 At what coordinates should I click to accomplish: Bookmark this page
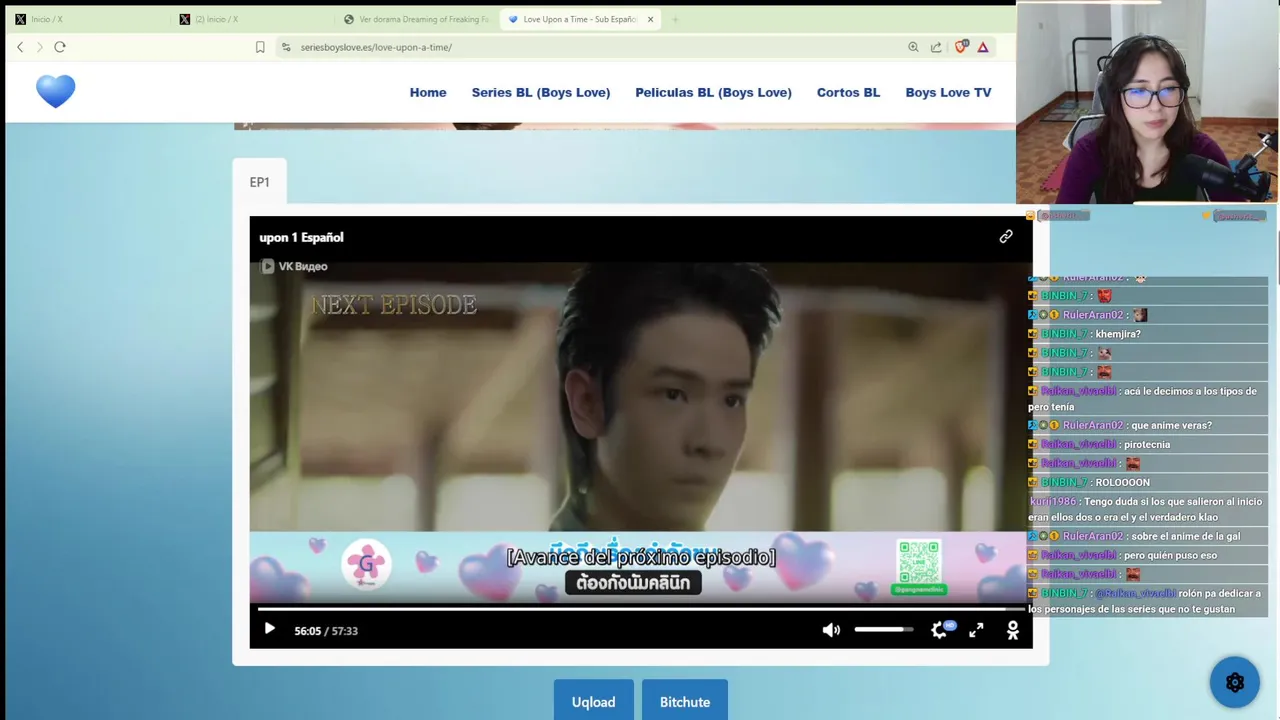tap(260, 47)
